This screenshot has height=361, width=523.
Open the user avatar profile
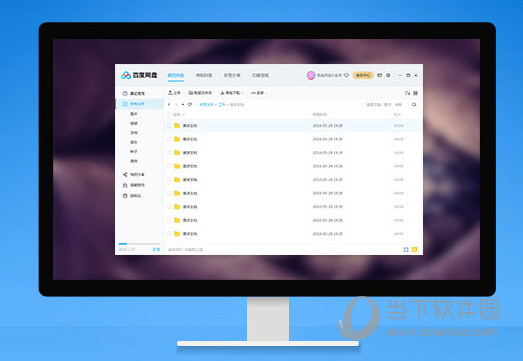pyautogui.click(x=311, y=75)
